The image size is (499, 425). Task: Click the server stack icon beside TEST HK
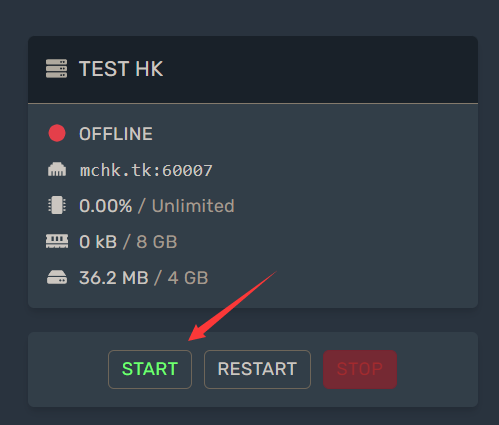[x=56, y=68]
